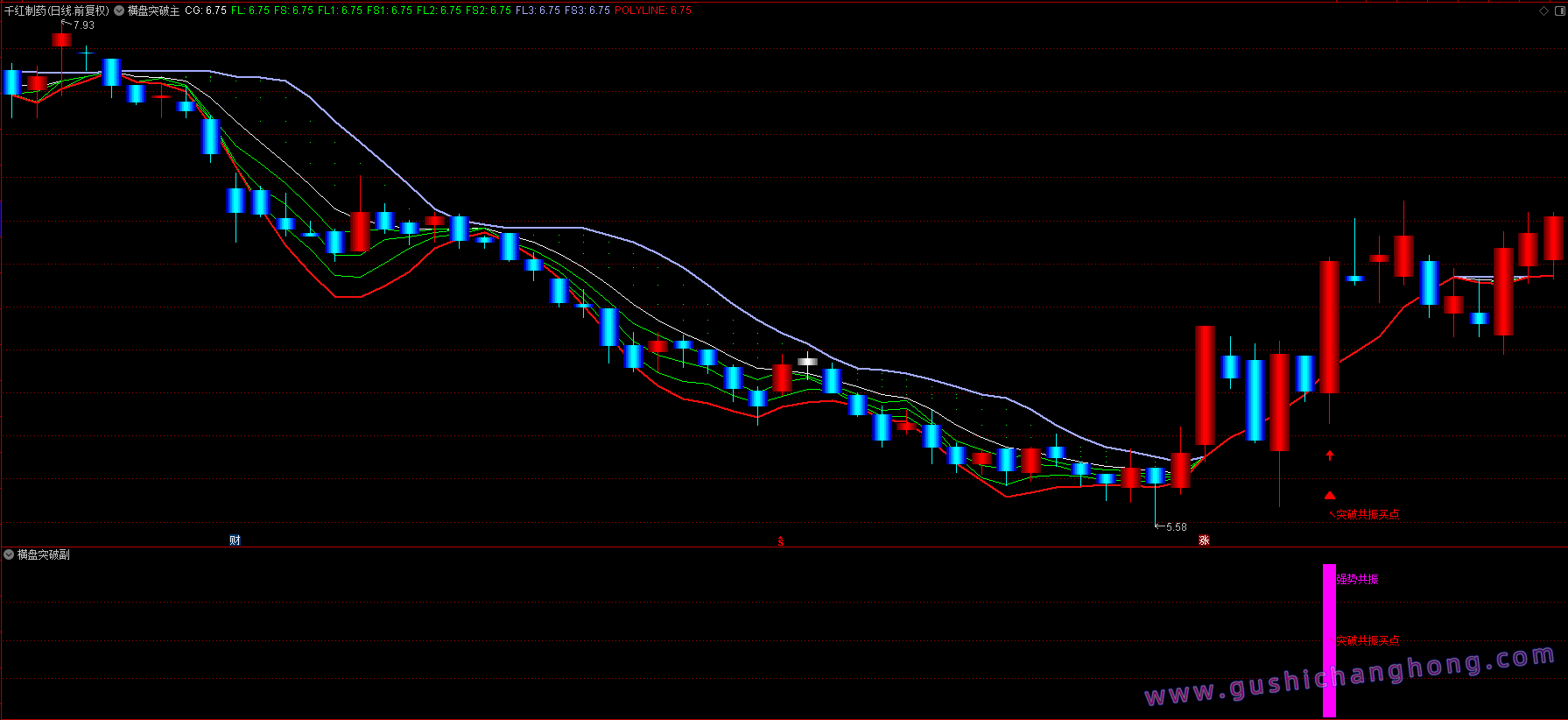Click the 涨 limit-up marker icon
The height and width of the screenshot is (720, 1568).
pos(1204,540)
